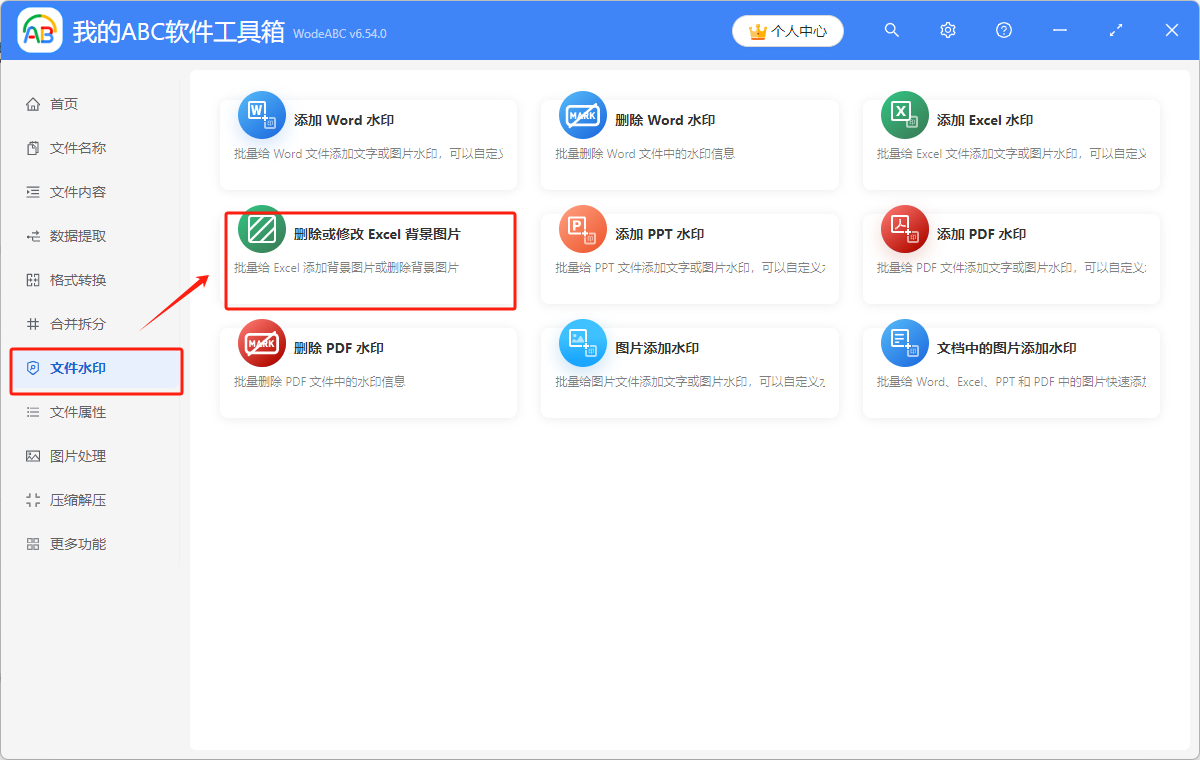This screenshot has height=760, width=1200.
Task: Open the 删除 PDF 水印 tool icon
Action: coord(261,342)
